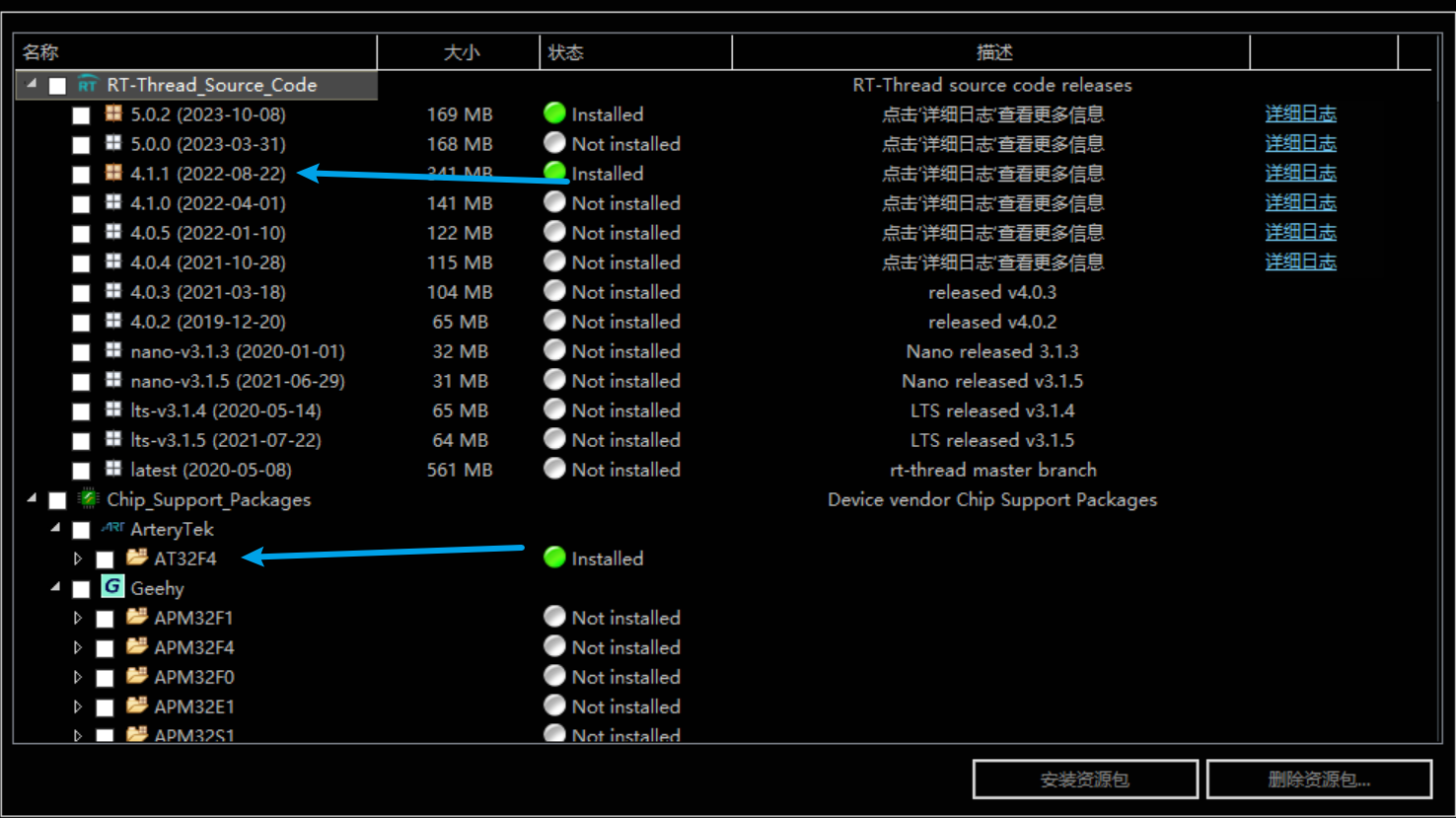Expand the APM32F0 folder node
Screen dimensions: 1456x818
(78, 677)
